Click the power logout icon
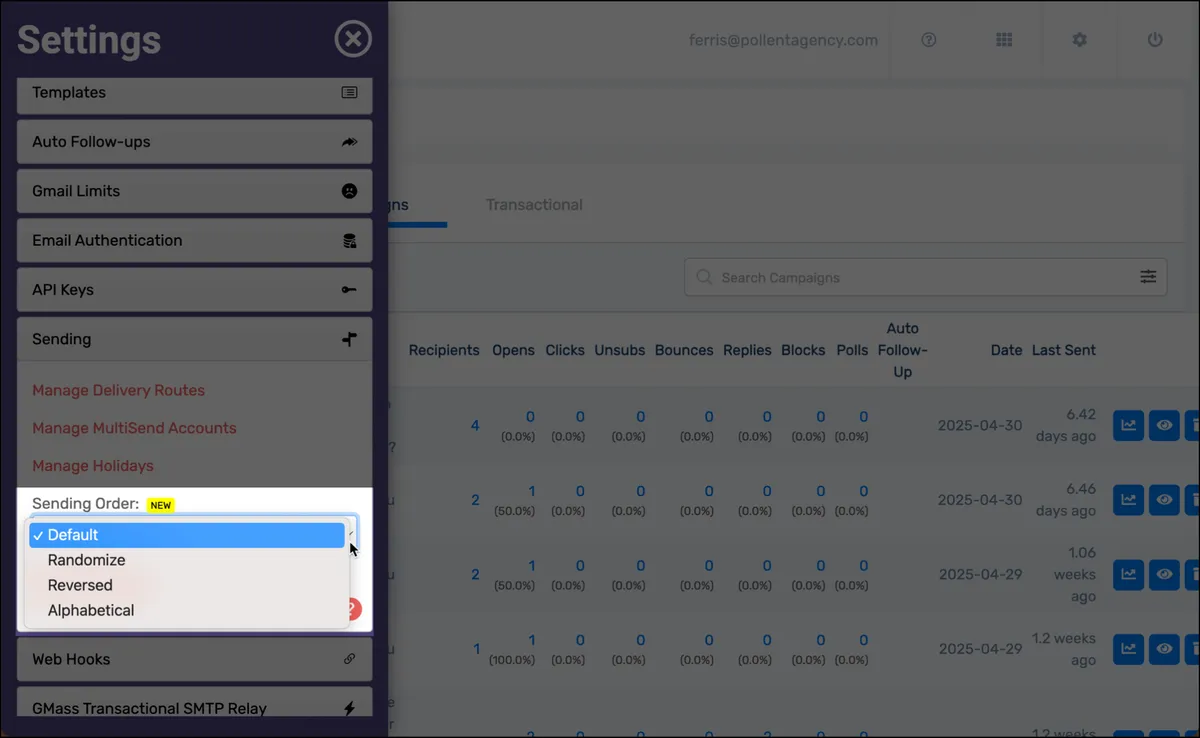This screenshot has width=1200, height=738. [1155, 40]
